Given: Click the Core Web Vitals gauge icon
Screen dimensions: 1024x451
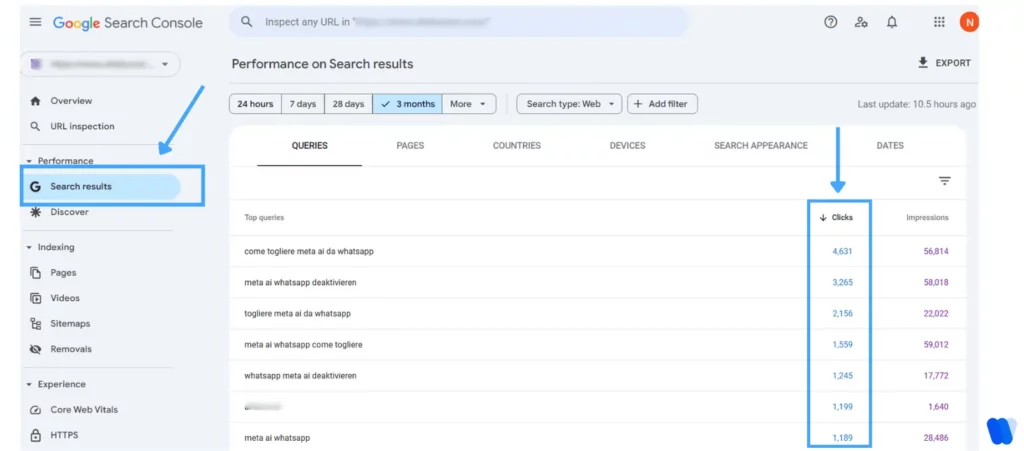Looking at the screenshot, I should tap(36, 410).
